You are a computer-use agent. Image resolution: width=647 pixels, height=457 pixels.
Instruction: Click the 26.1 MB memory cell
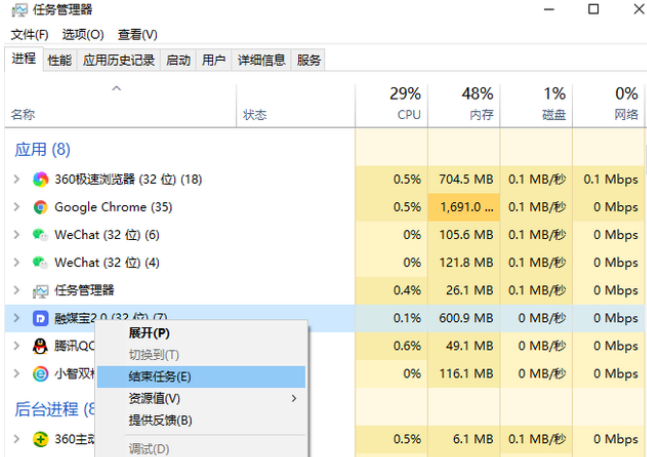pos(464,290)
